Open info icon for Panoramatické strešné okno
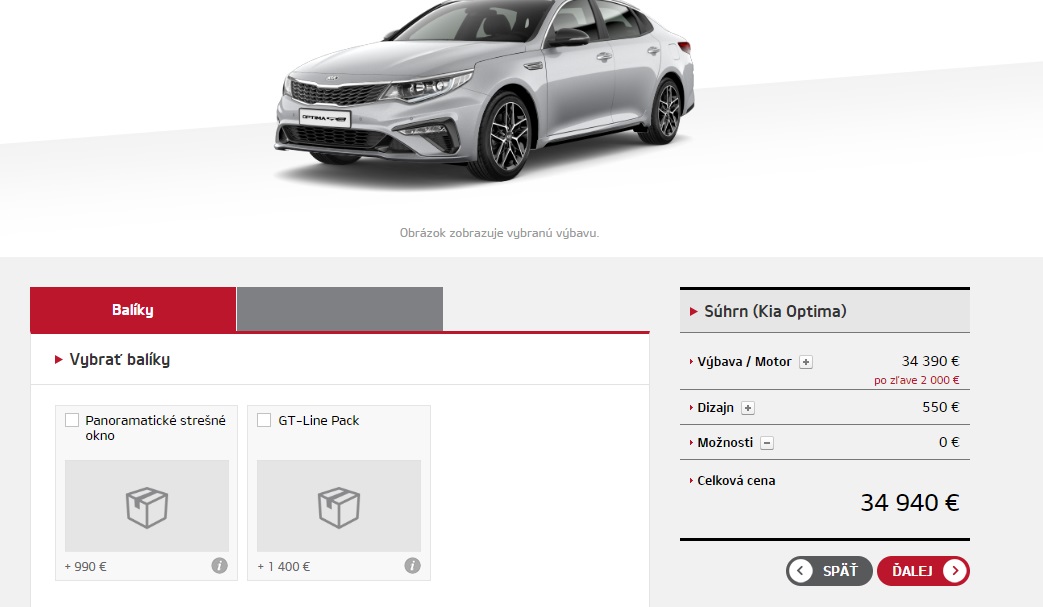Screen dimensions: 1043x607 (x=220, y=566)
